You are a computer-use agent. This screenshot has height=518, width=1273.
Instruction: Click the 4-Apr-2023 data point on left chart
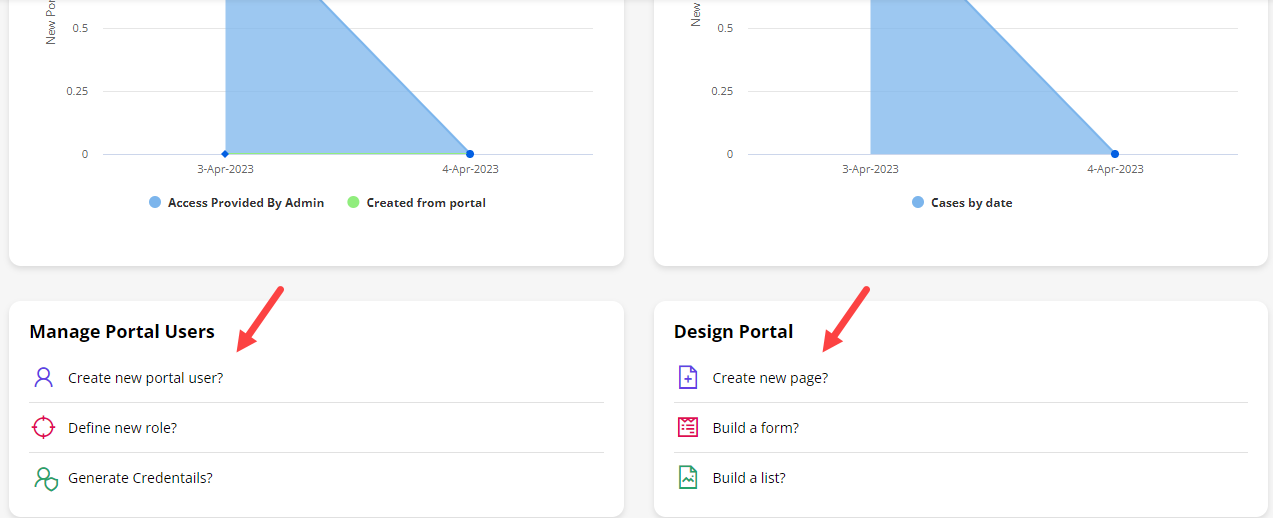470,154
